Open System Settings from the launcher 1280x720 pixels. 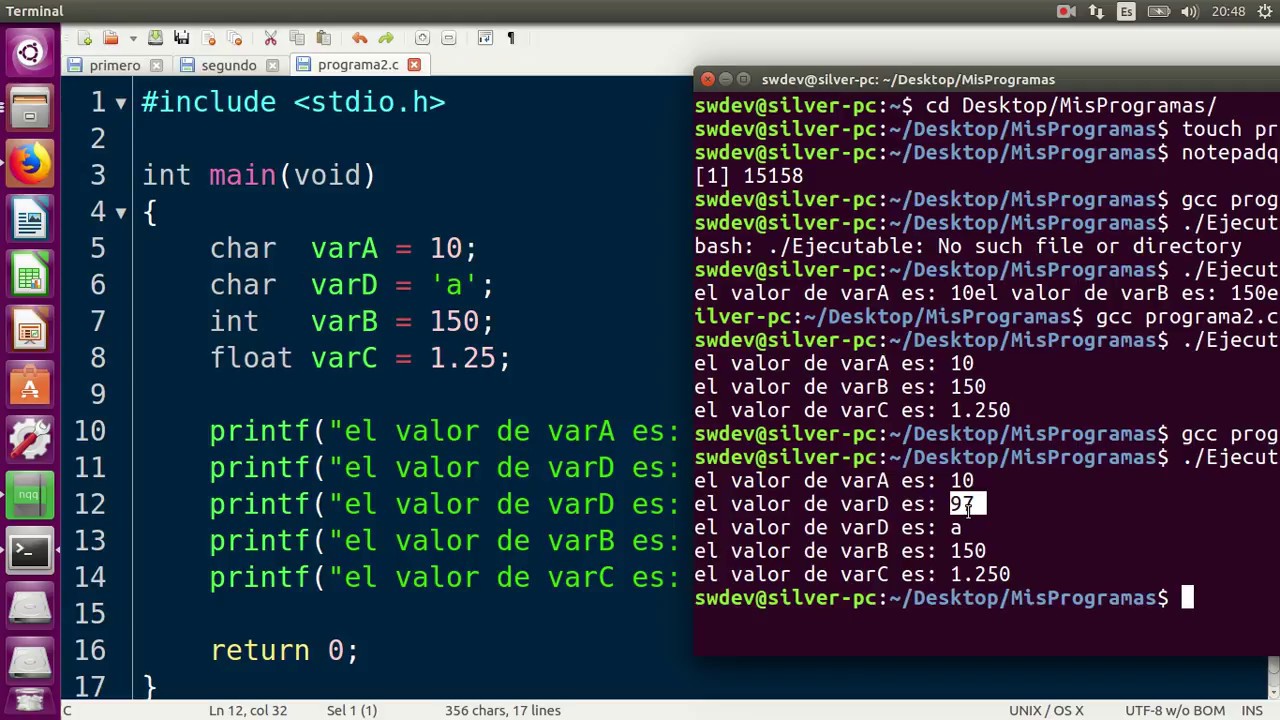click(x=29, y=440)
